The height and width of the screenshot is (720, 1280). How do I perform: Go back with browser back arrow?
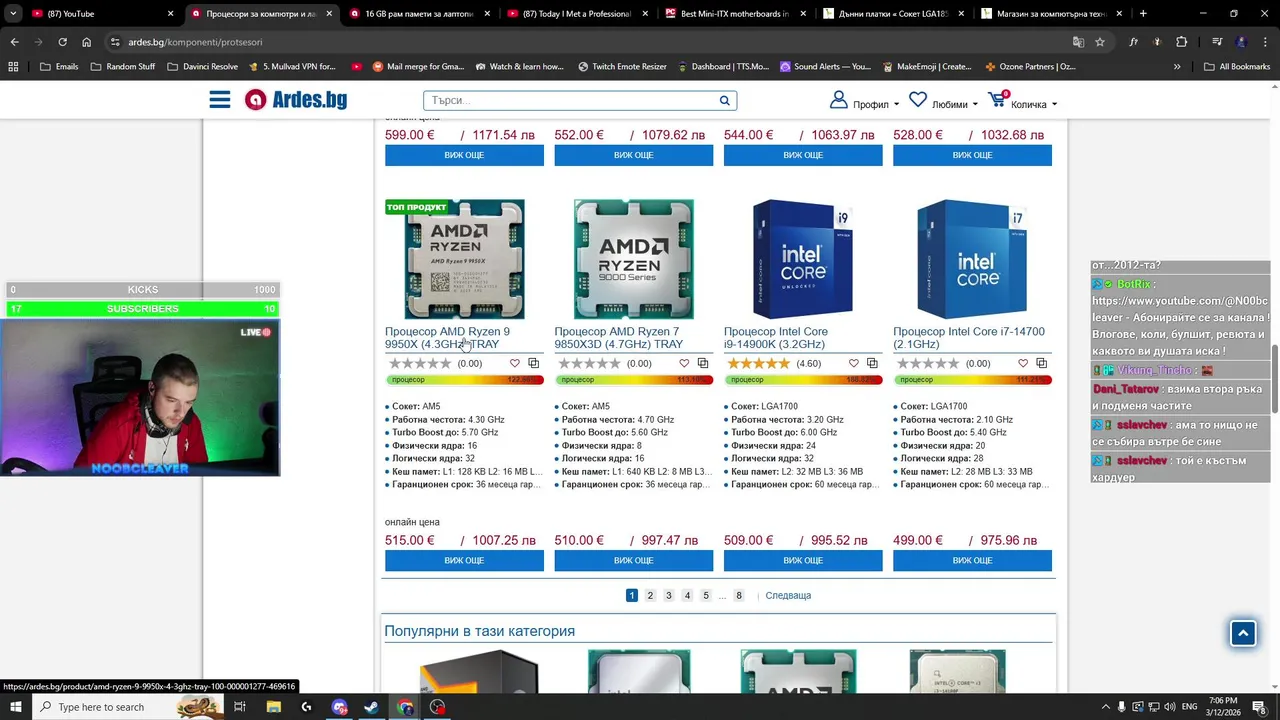[x=14, y=42]
